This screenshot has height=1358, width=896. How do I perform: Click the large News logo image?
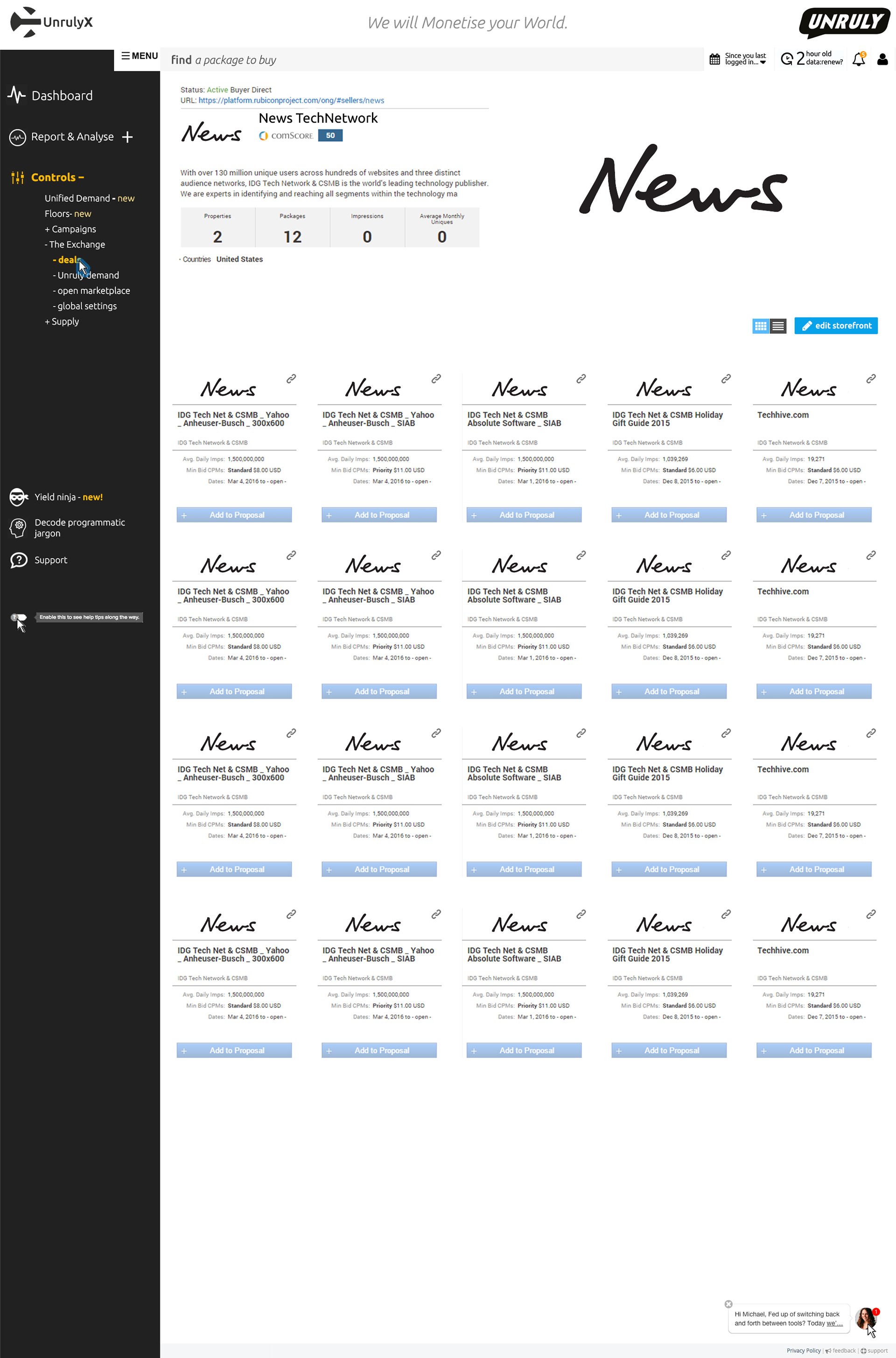[683, 179]
